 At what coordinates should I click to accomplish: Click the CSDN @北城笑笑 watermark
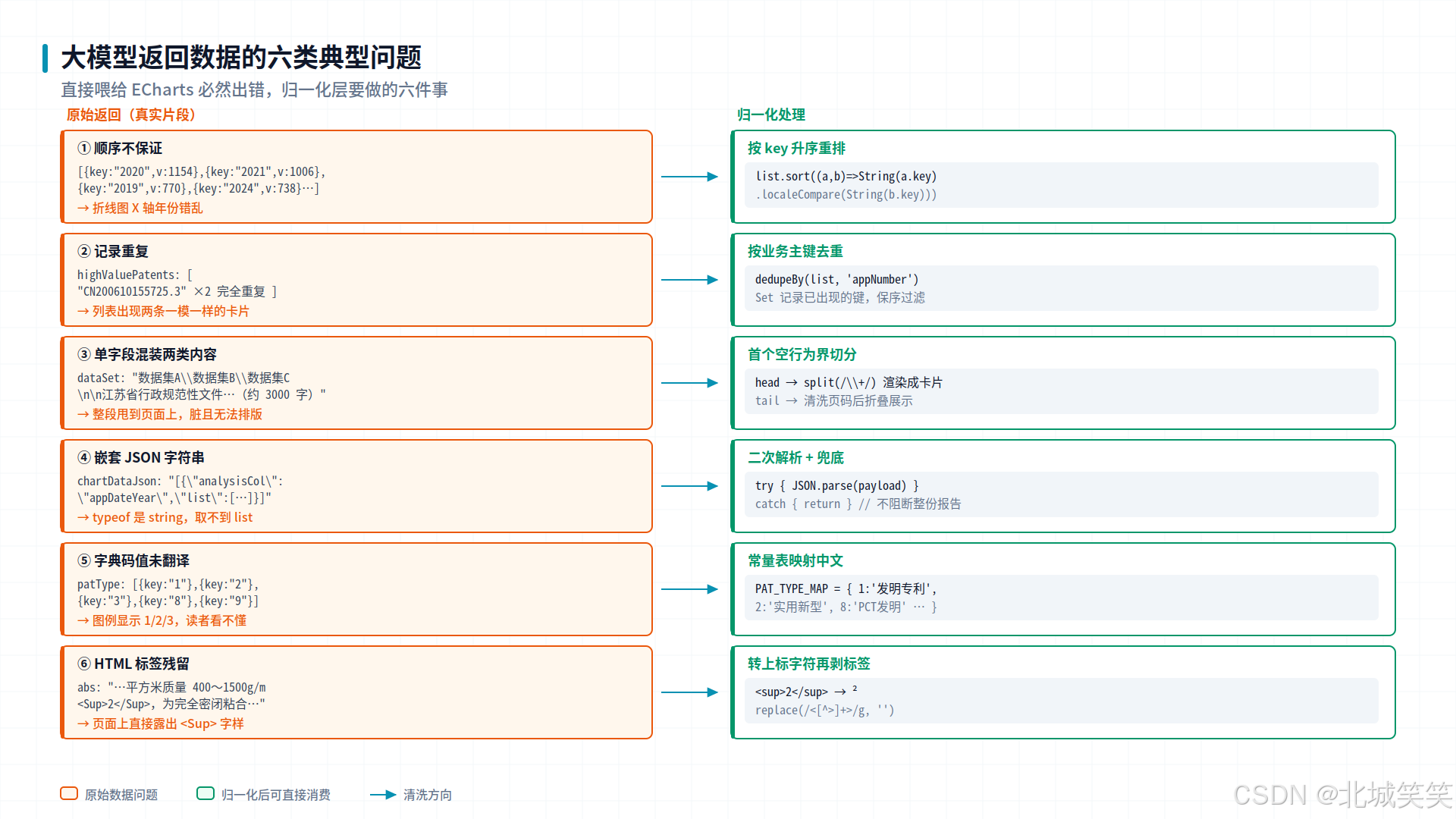1343,795
